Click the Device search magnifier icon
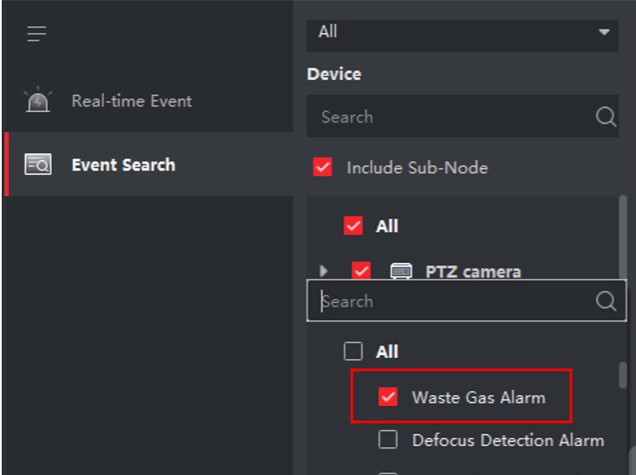 tap(605, 117)
